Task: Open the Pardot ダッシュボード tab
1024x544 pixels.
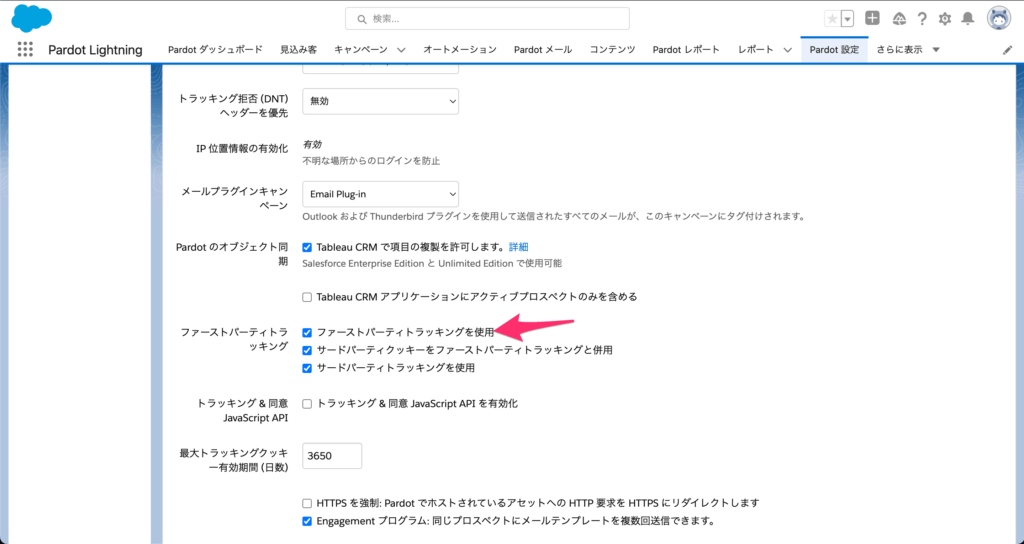Action: [x=215, y=50]
